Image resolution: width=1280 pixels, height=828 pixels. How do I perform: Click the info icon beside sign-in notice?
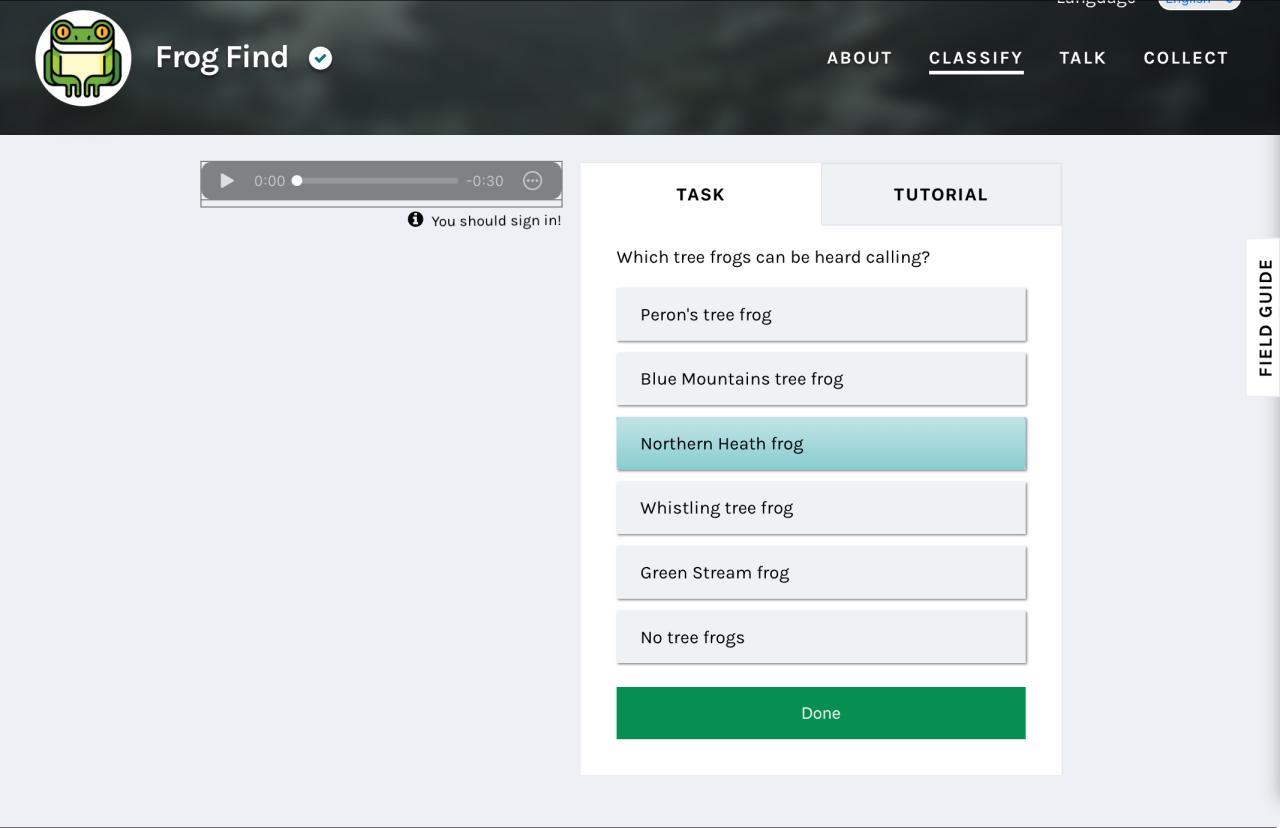[x=415, y=219]
